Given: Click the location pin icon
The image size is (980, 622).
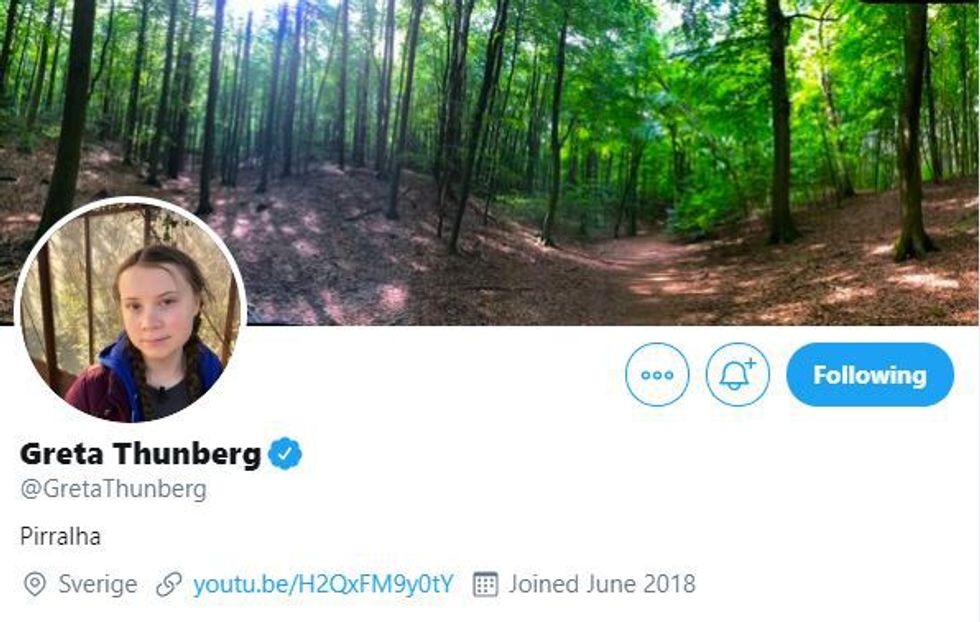Looking at the screenshot, I should click(x=34, y=584).
